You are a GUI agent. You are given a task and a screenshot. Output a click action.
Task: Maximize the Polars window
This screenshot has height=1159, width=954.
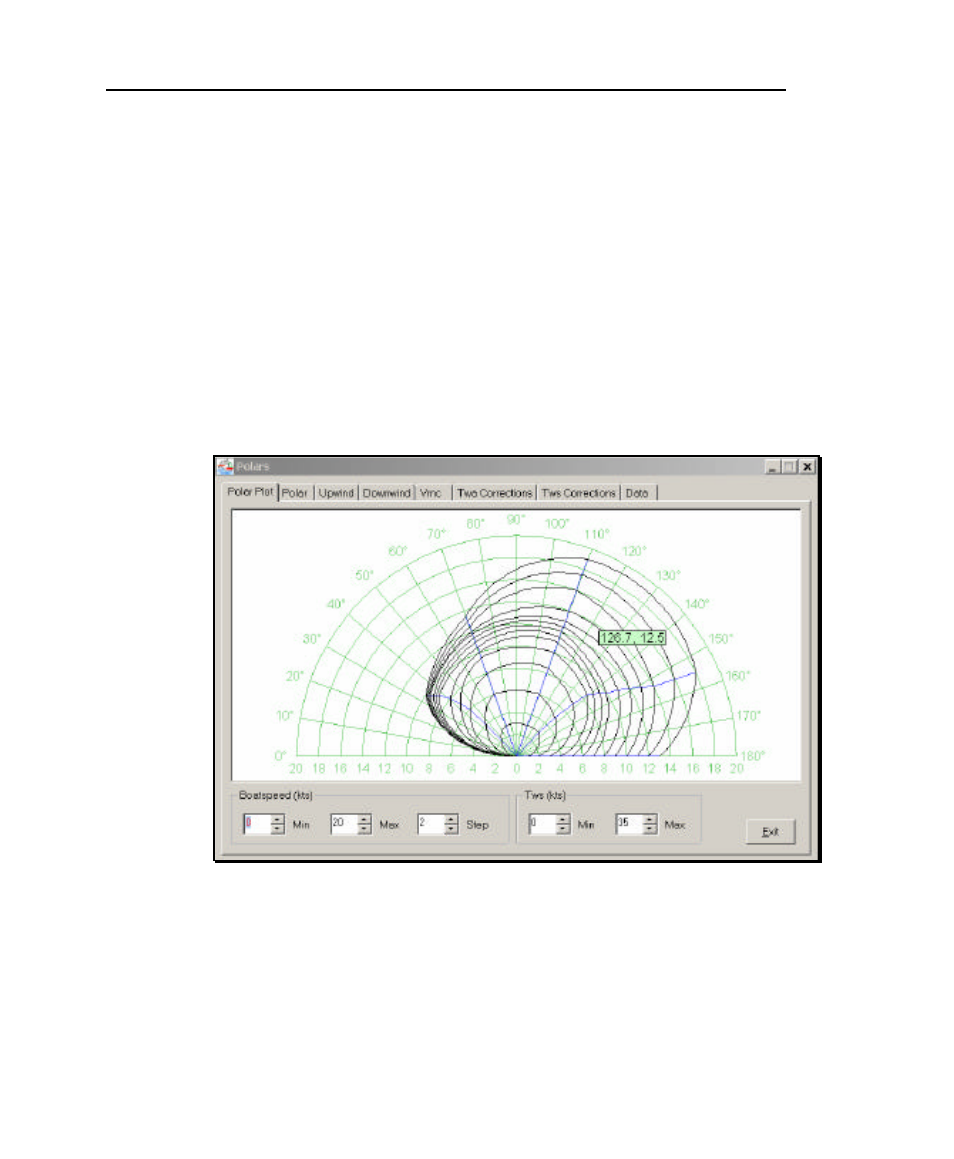click(789, 466)
